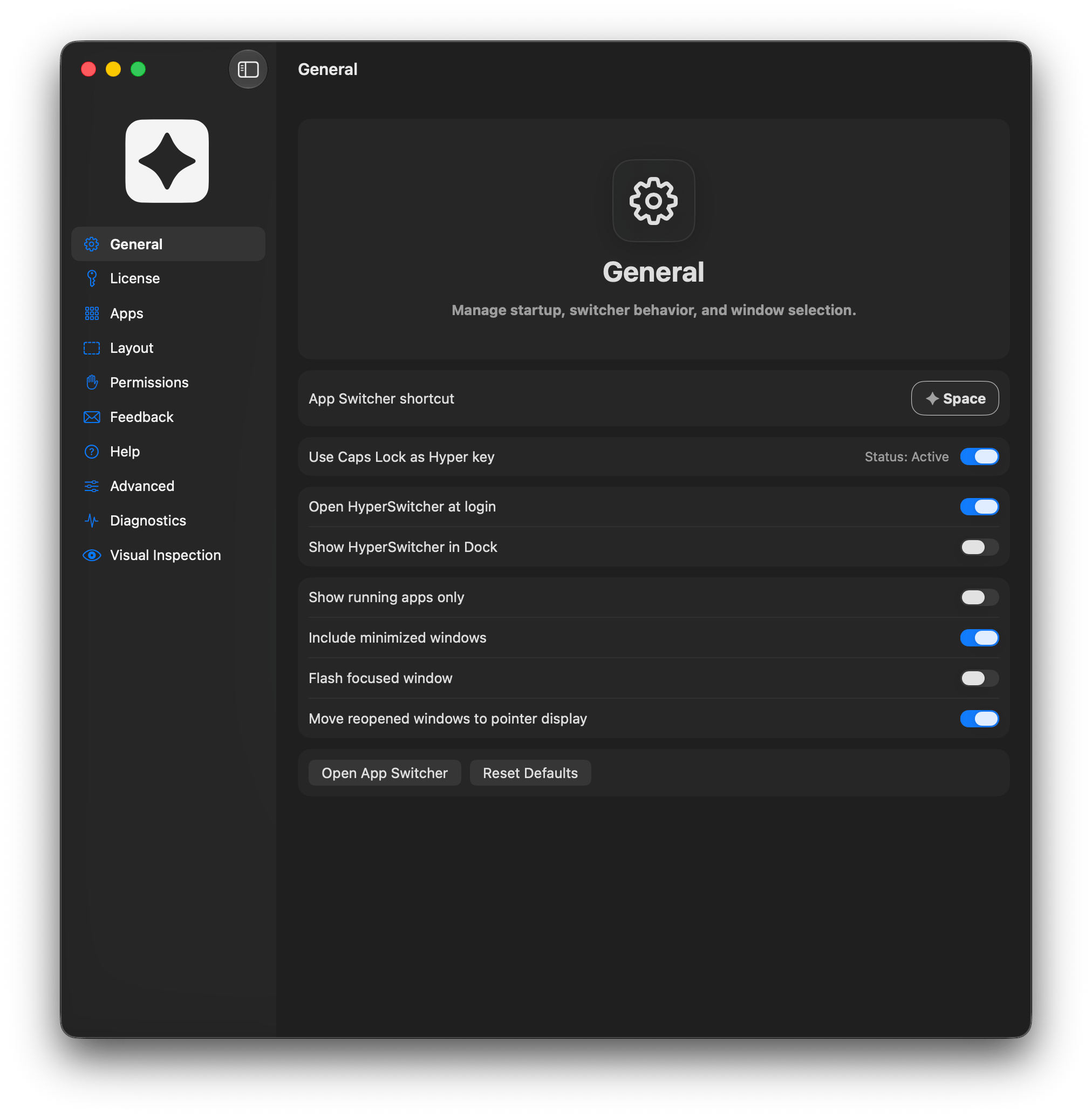Click the Open App Switcher button
1092x1118 pixels.
click(384, 773)
